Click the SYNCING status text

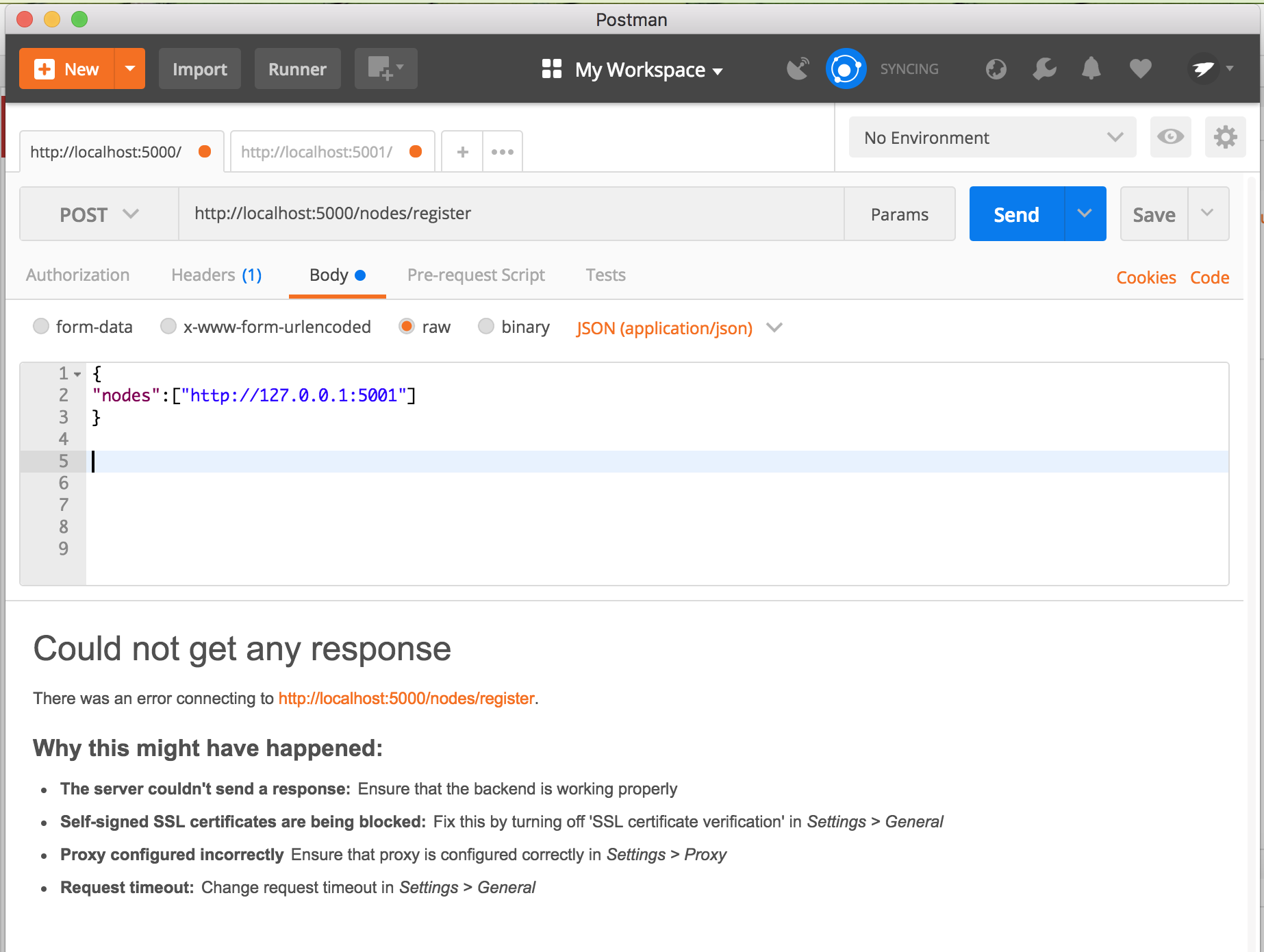point(909,69)
